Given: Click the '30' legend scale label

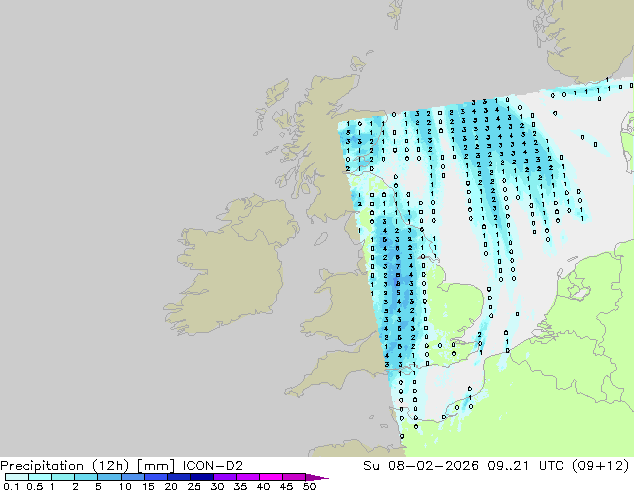Looking at the screenshot, I should (x=218, y=486).
